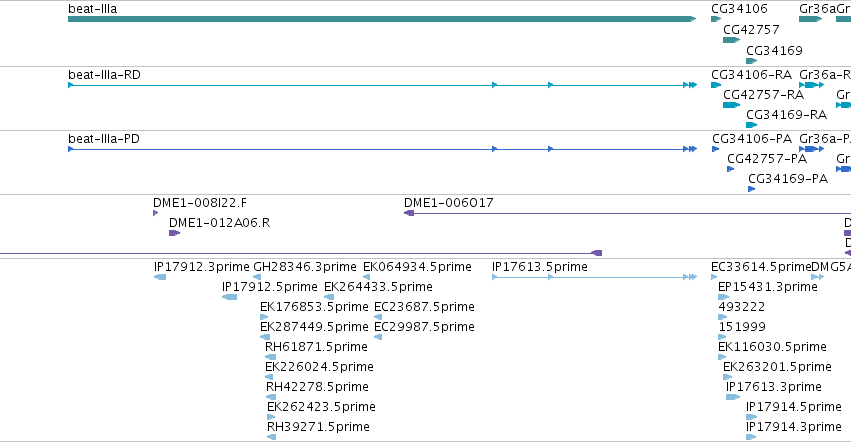Select the IP17914.3prime label
Screen dimensions: 851x442
[793, 427]
